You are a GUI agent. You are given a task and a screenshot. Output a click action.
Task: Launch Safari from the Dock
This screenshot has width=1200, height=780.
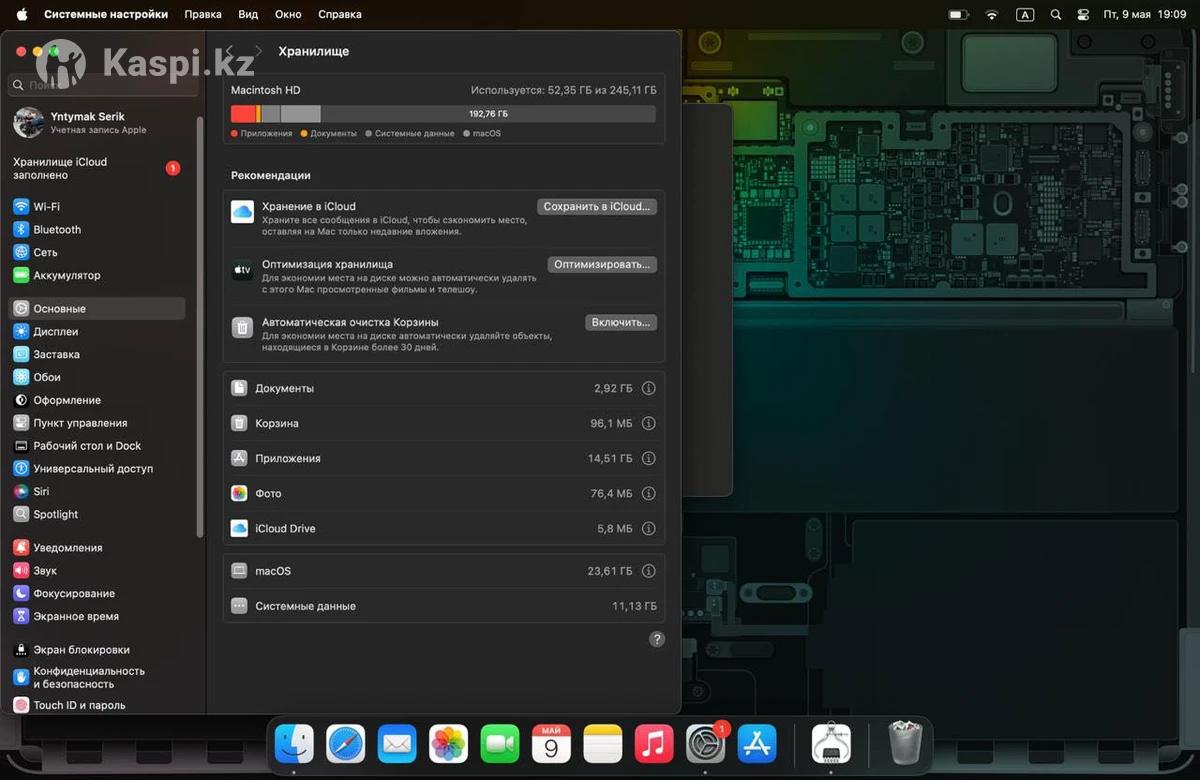(346, 744)
